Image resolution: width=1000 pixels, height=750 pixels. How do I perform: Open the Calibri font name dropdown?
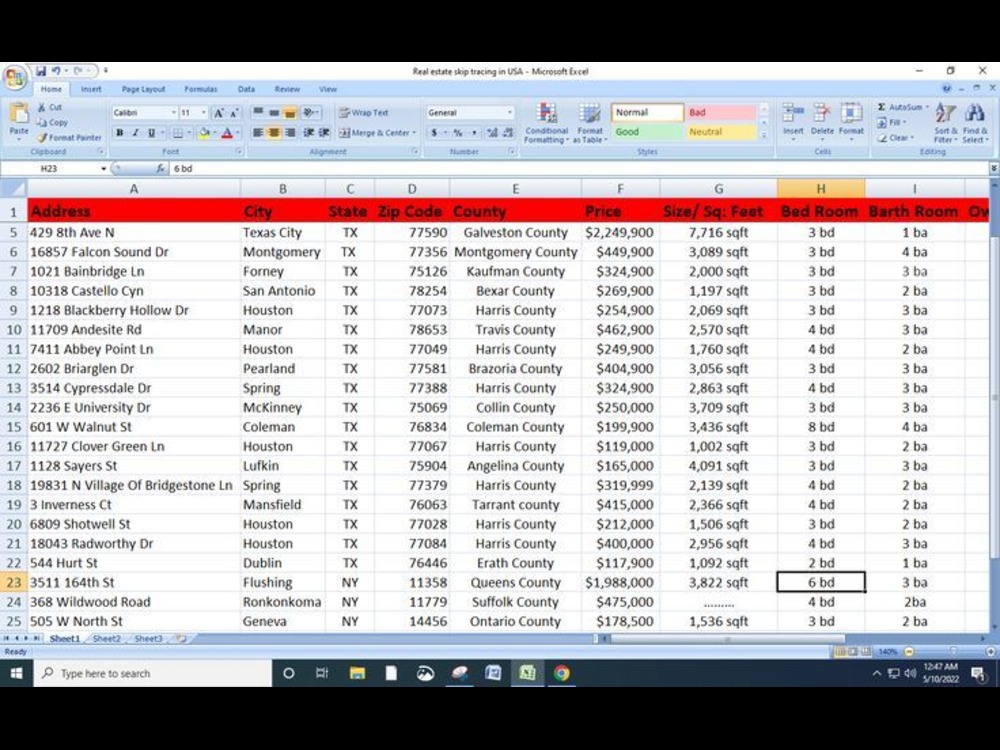point(173,113)
